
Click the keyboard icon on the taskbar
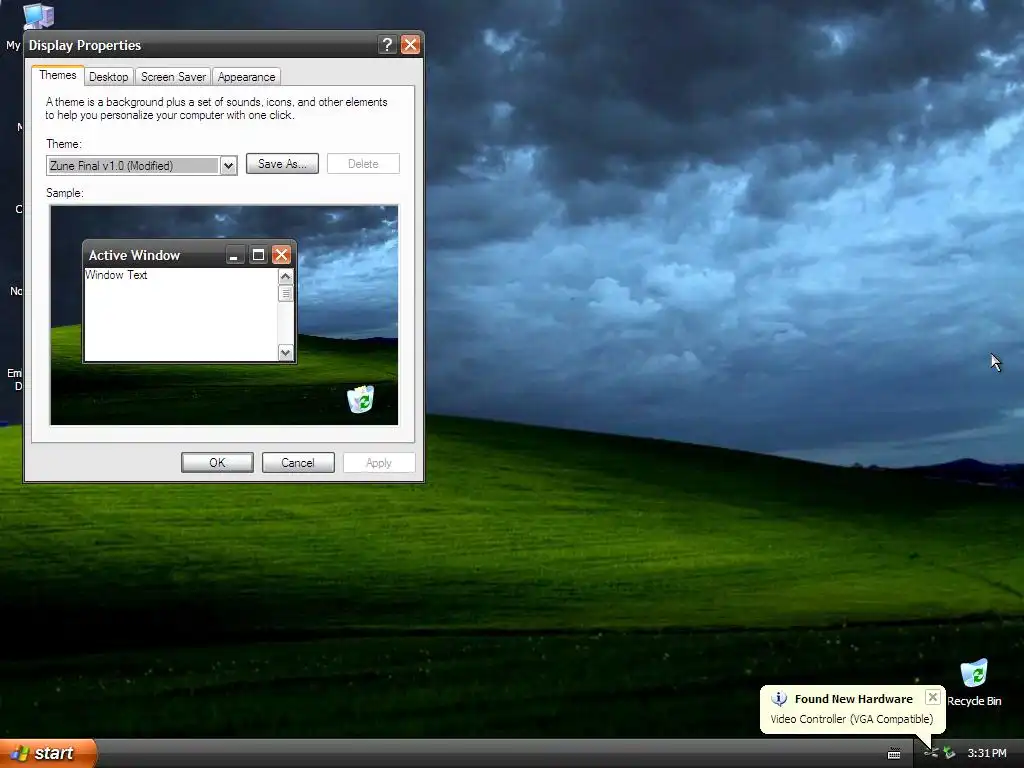(894, 754)
